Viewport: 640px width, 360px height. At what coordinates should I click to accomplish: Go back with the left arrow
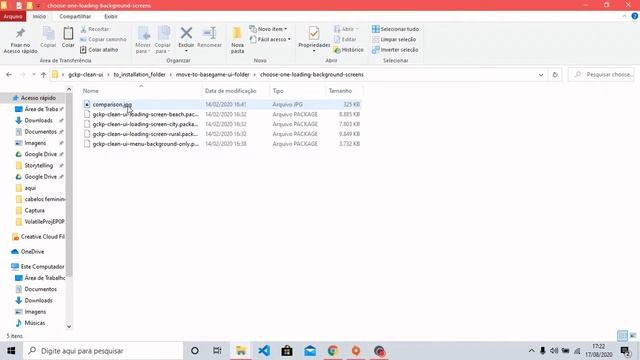pos(9,75)
